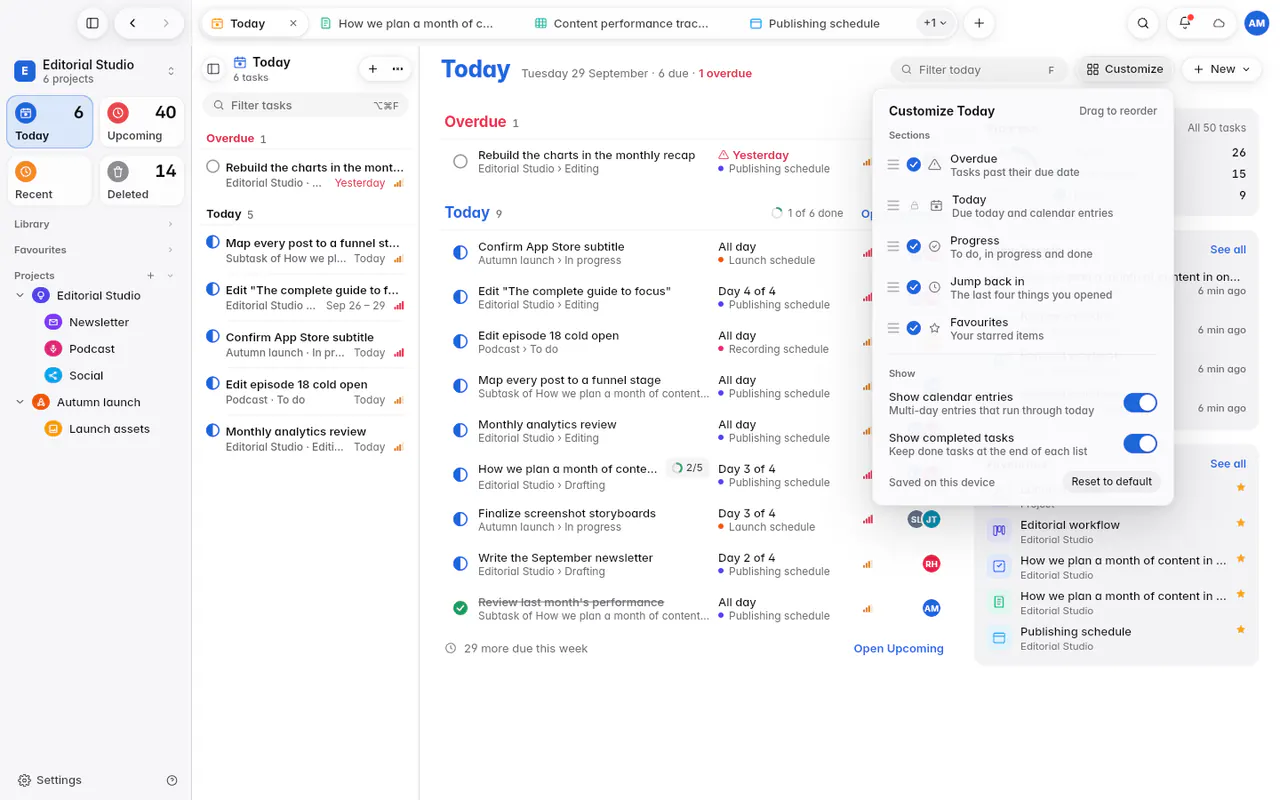
Task: Click the help icon beside Settings
Action: tap(172, 780)
